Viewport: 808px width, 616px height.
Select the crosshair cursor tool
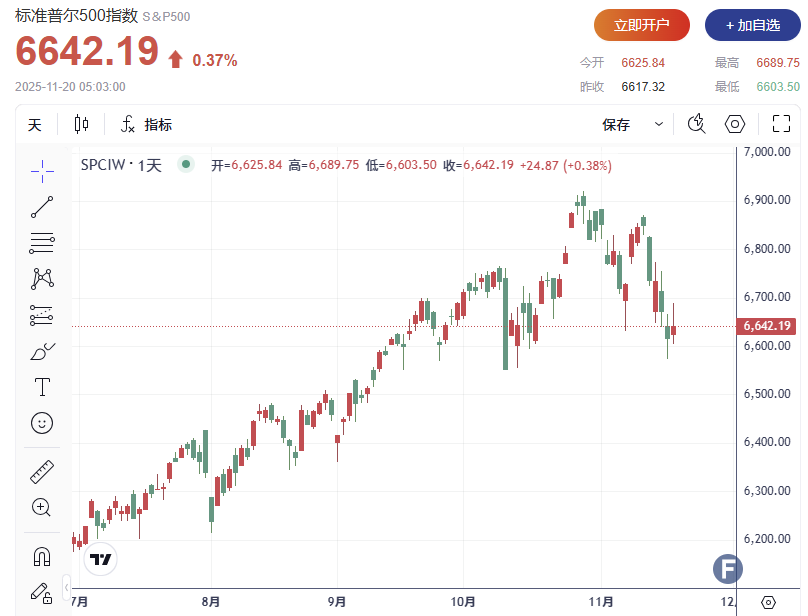click(42, 170)
